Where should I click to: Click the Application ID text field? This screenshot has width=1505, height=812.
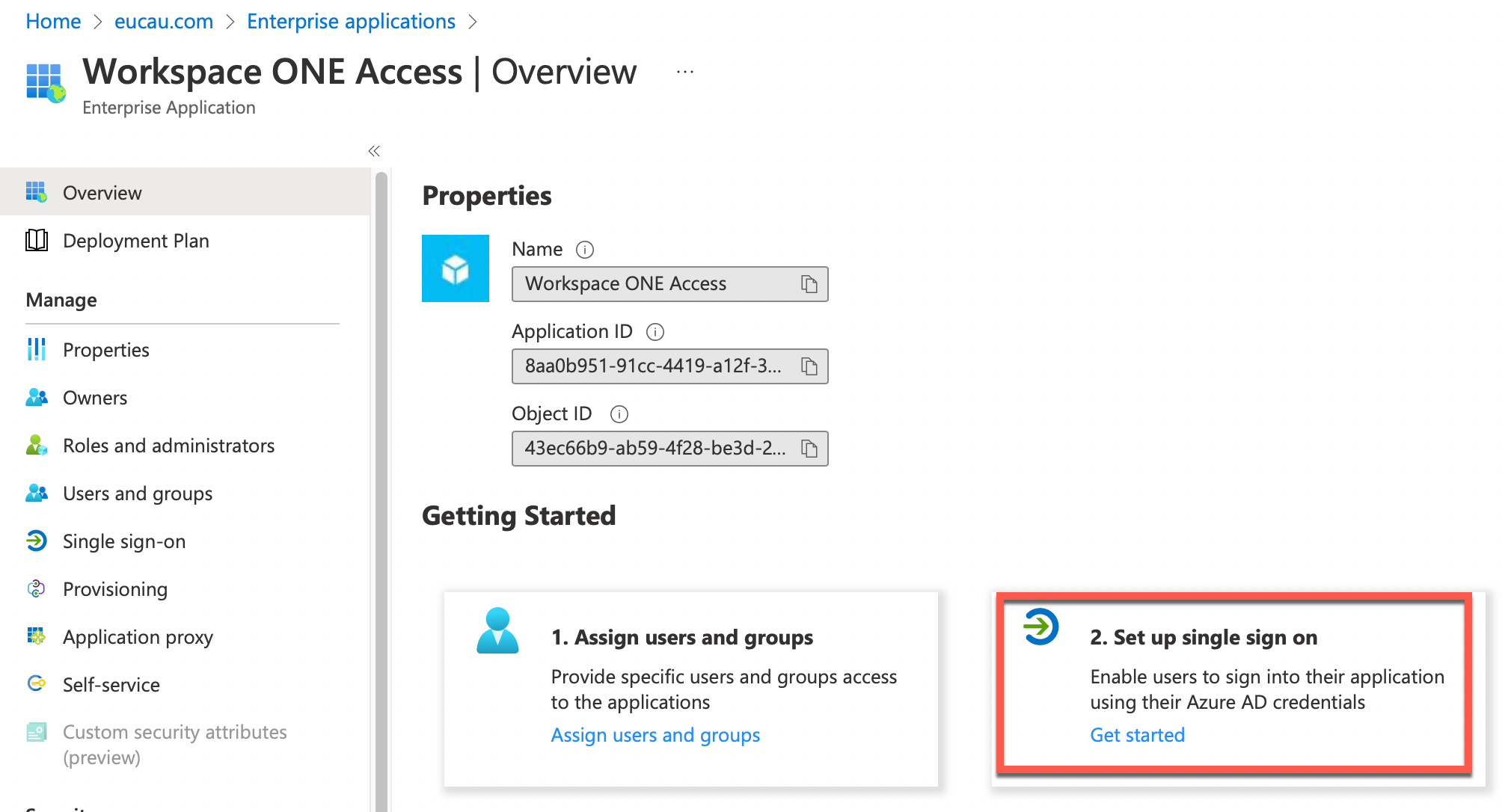click(x=652, y=366)
